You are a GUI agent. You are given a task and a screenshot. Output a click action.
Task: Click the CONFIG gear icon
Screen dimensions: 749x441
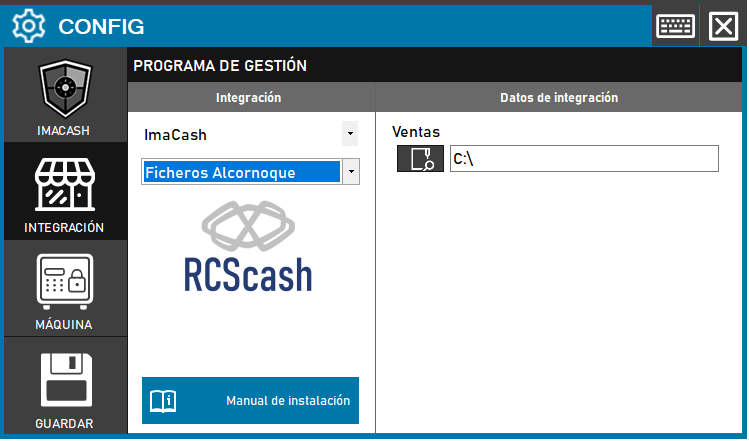tap(27, 26)
